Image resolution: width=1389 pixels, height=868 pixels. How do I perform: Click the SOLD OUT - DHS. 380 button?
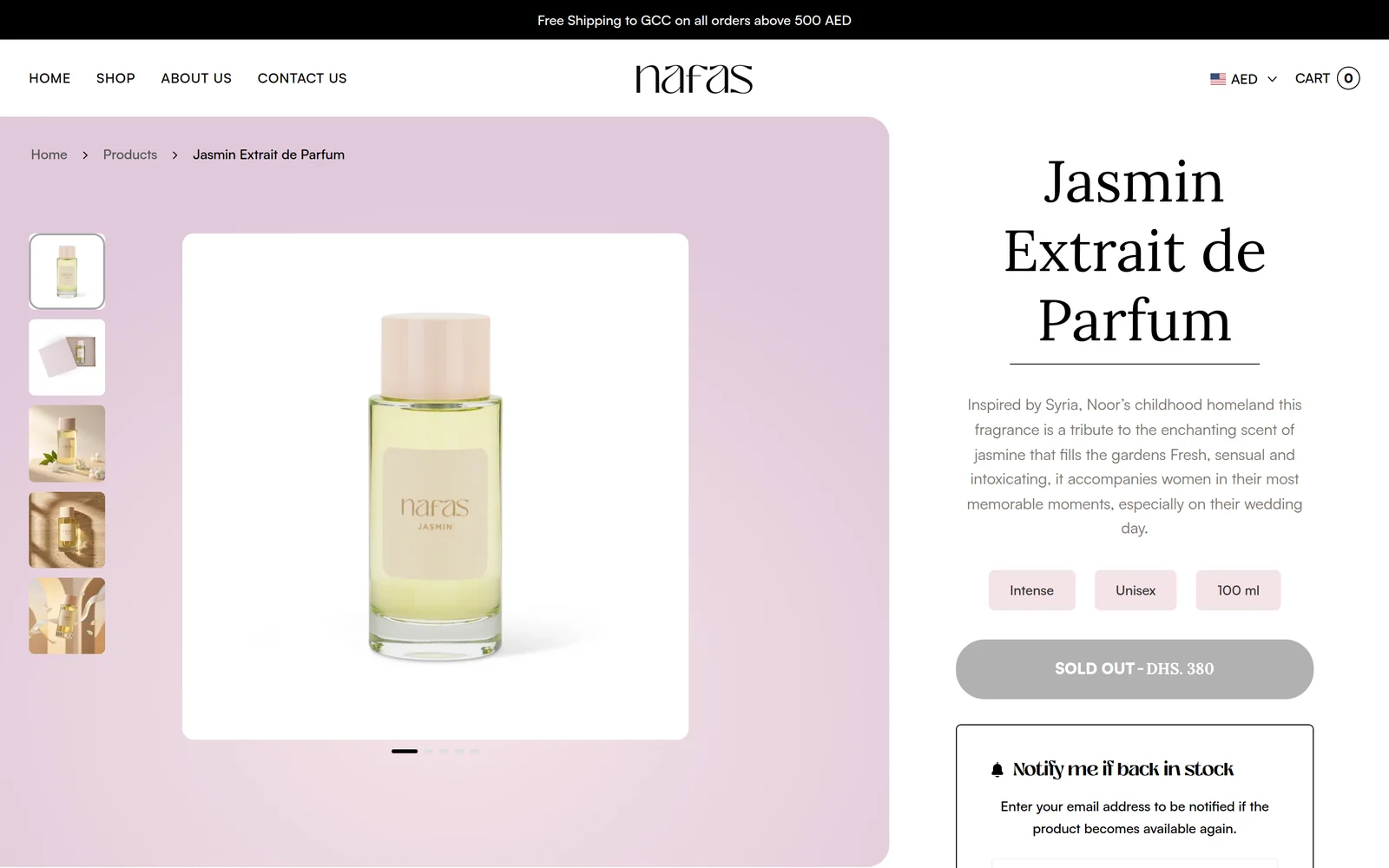click(x=1134, y=669)
